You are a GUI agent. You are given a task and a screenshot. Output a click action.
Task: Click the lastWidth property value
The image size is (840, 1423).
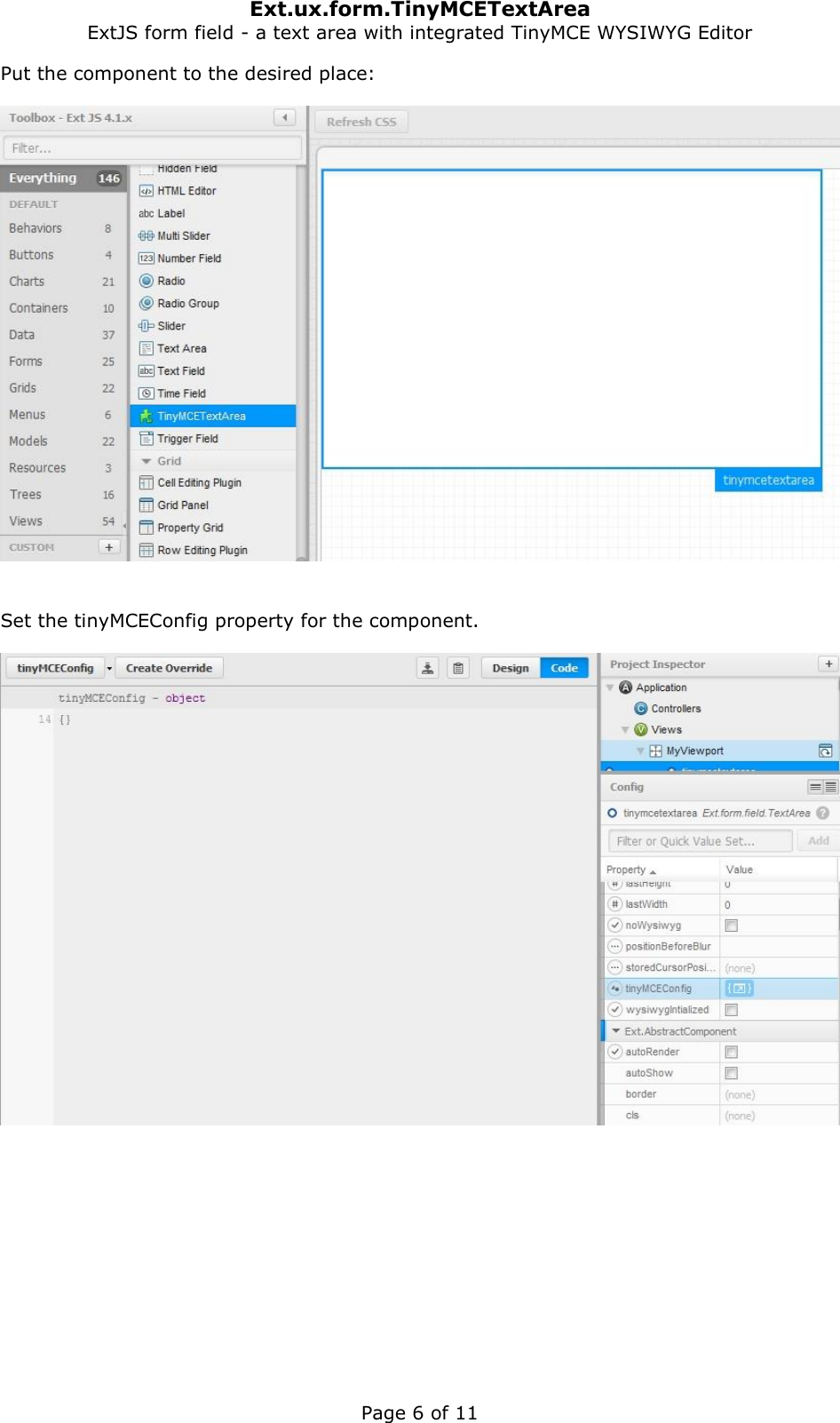point(779,905)
